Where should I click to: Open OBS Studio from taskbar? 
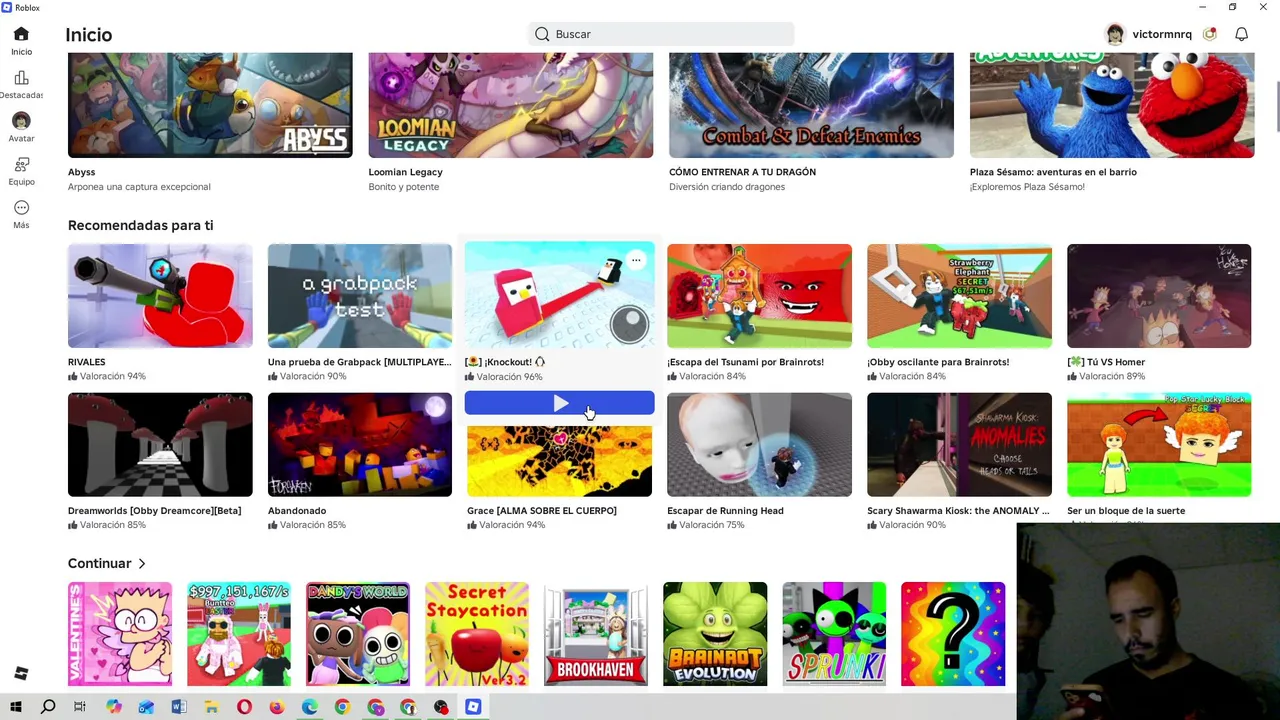pyautogui.click(x=441, y=707)
